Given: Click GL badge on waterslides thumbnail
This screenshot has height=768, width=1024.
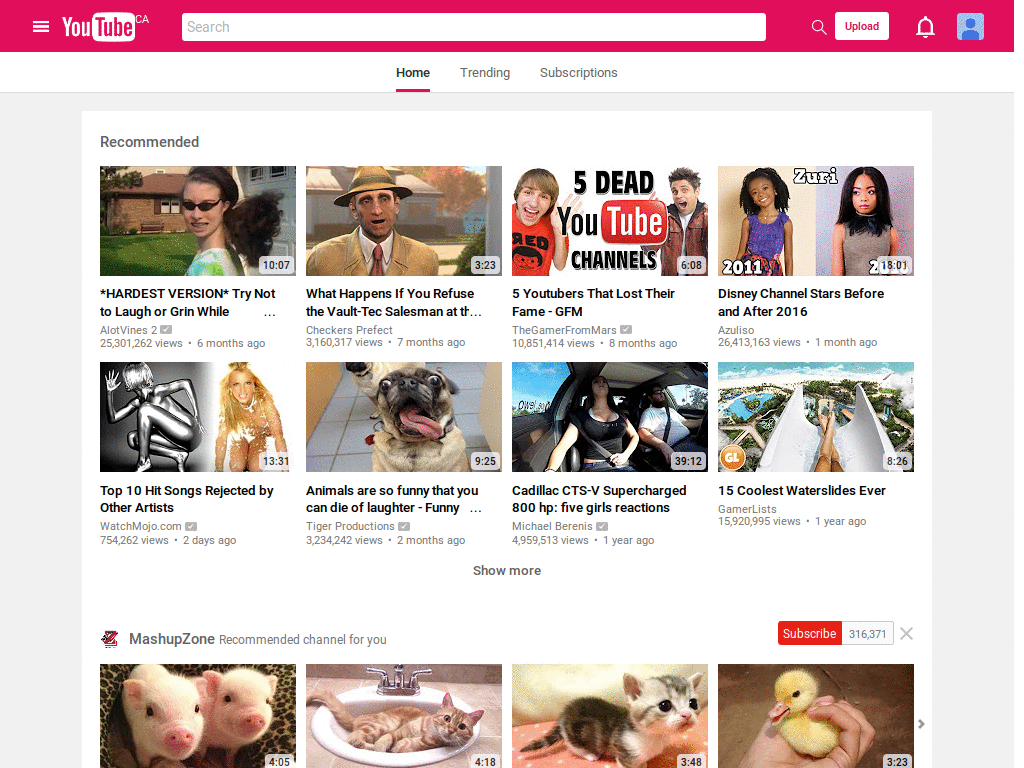Looking at the screenshot, I should (x=732, y=457).
